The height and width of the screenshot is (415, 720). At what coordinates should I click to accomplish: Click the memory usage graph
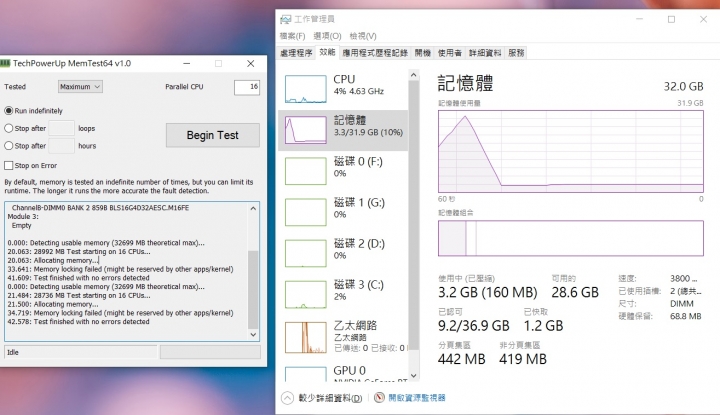(x=571, y=151)
